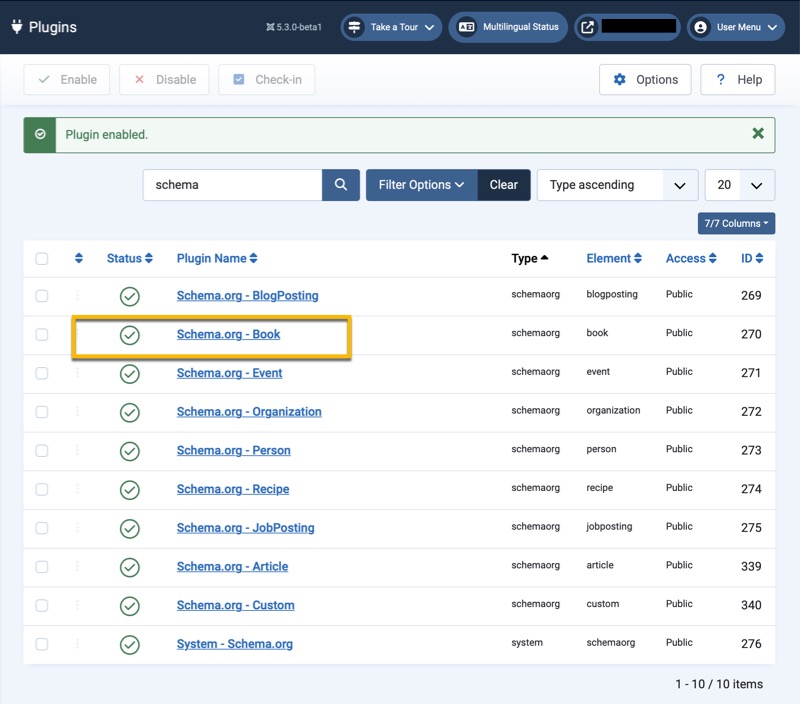Tick the checkbox for Schema.org - Custom
The image size is (800, 704).
[42, 605]
